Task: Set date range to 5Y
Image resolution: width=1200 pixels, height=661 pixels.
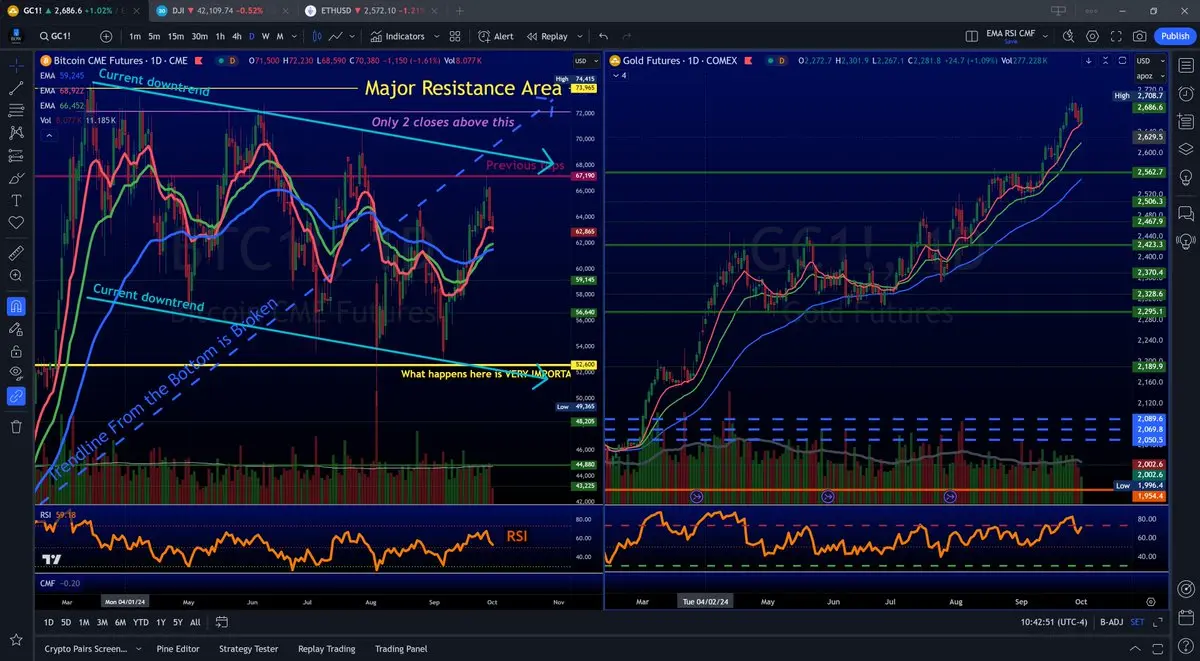Action: [x=177, y=622]
